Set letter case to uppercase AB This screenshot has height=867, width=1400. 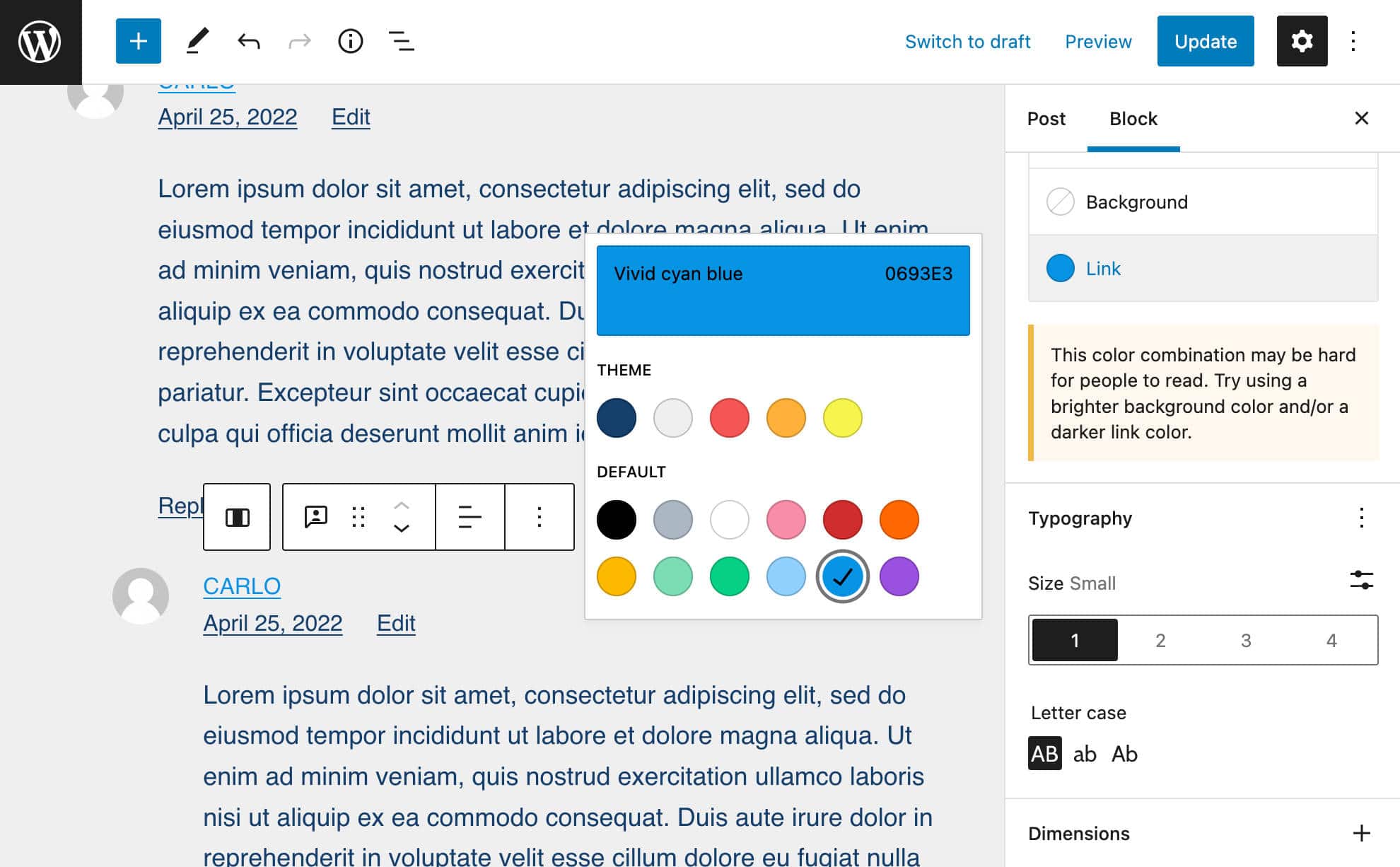tap(1044, 753)
